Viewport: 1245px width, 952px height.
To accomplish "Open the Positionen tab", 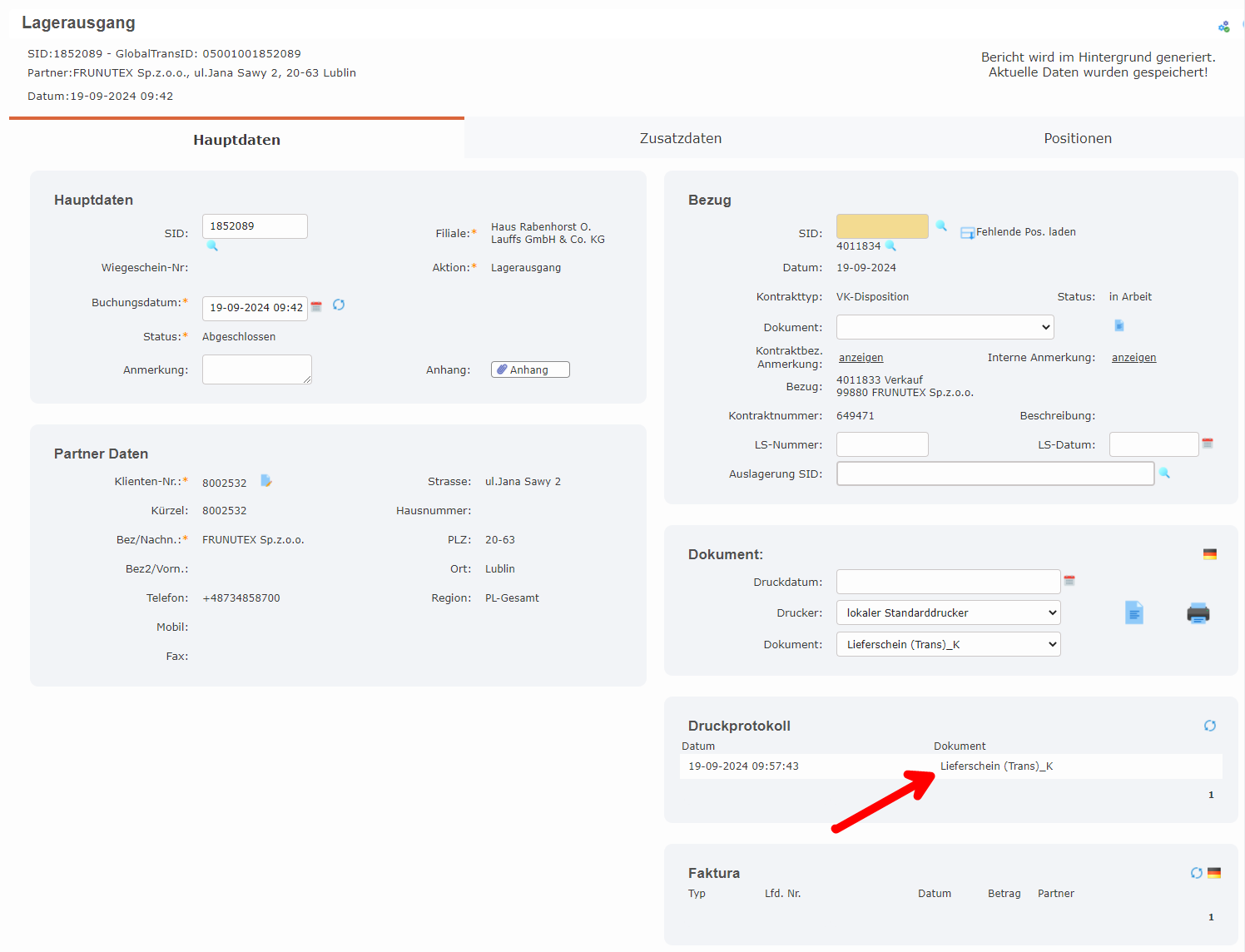I will [1077, 138].
